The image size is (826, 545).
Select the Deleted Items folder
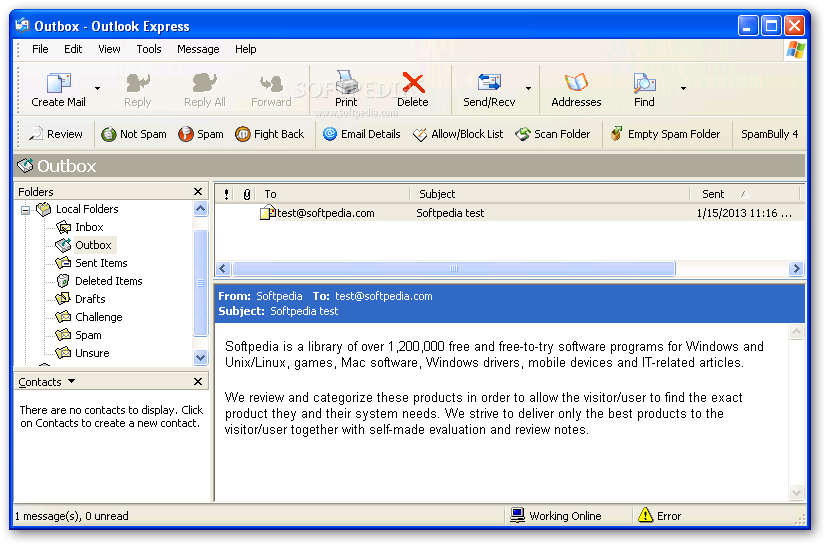pos(109,281)
